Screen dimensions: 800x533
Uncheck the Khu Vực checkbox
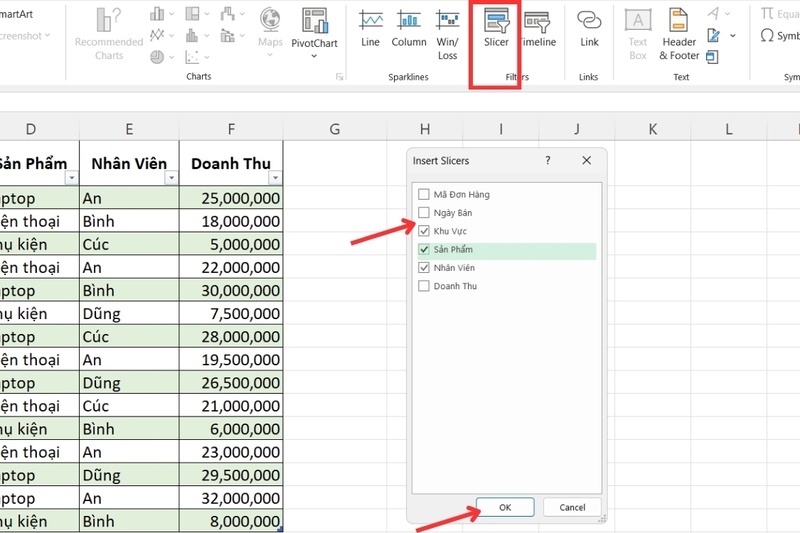point(425,231)
